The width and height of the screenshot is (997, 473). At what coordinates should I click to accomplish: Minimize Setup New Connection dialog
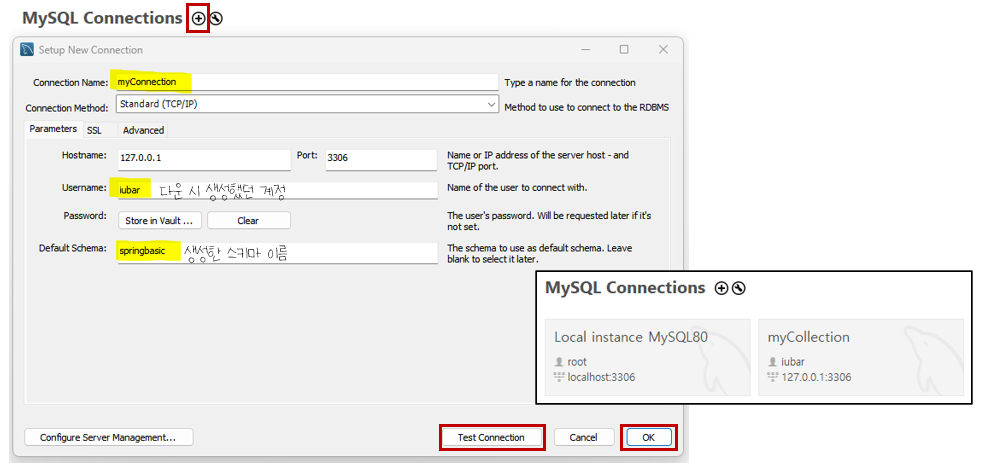[x=586, y=50]
